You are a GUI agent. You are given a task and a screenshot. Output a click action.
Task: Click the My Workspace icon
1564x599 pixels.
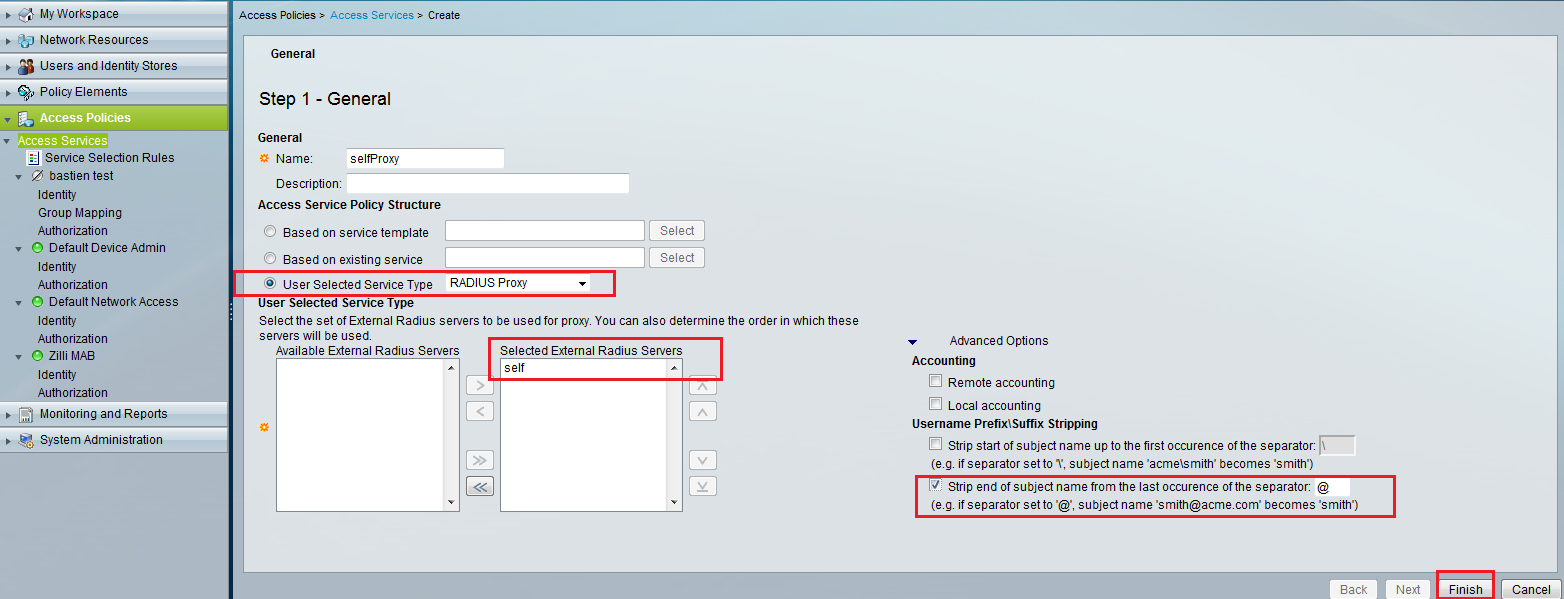(x=26, y=14)
